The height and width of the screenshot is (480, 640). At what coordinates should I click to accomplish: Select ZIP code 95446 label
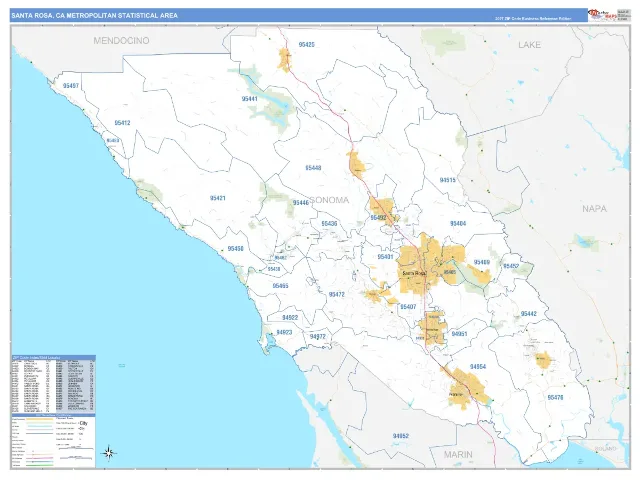[300, 202]
